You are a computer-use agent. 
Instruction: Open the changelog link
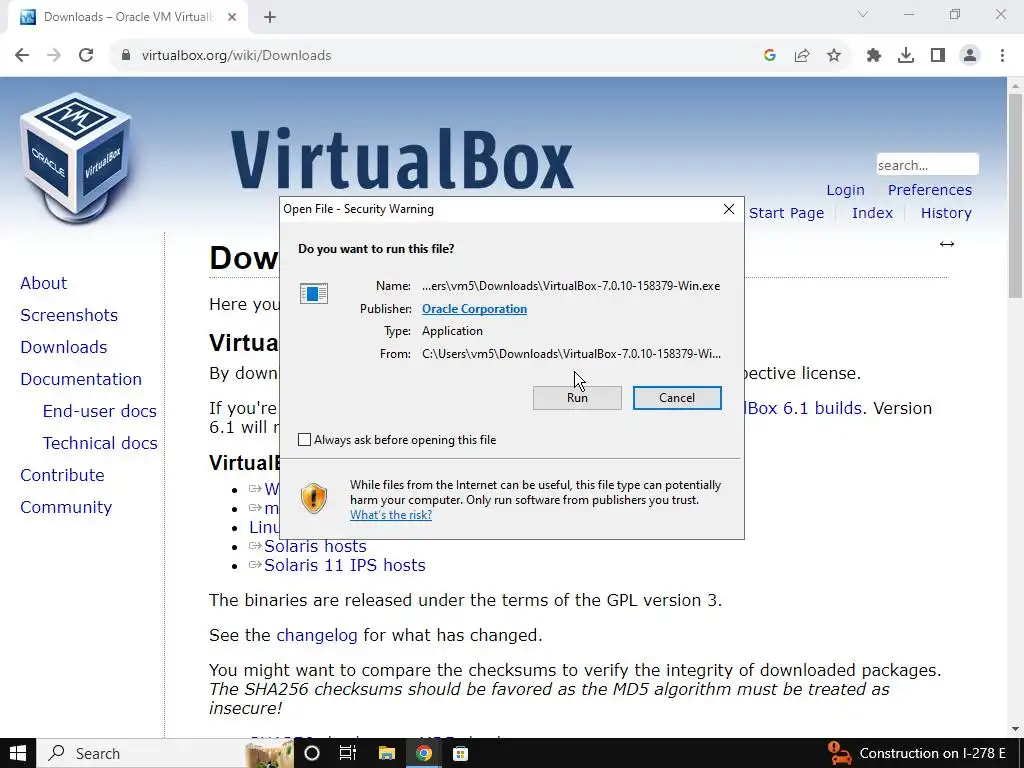click(317, 635)
